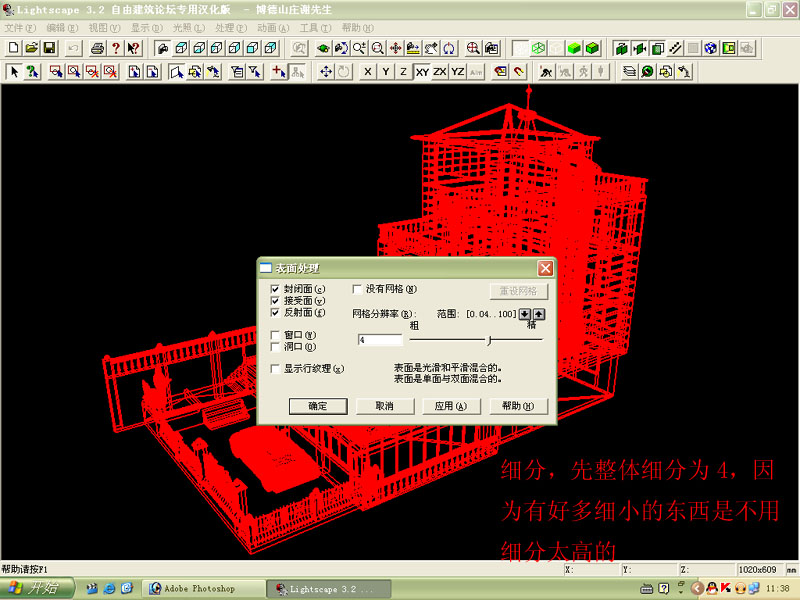Click the Internet Explorer quick launch icon
The width and height of the screenshot is (800, 600).
point(109,588)
